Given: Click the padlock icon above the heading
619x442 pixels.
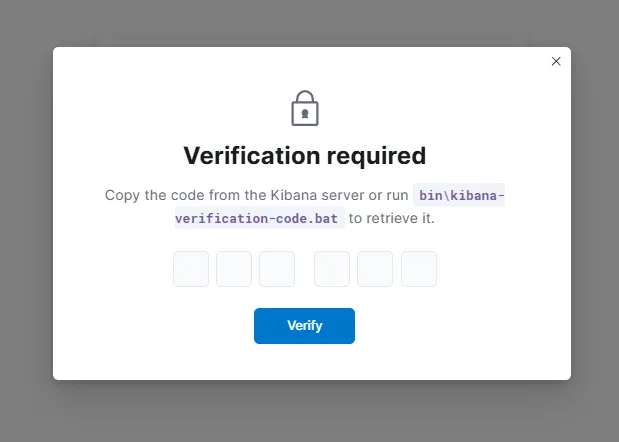Looking at the screenshot, I should point(304,108).
